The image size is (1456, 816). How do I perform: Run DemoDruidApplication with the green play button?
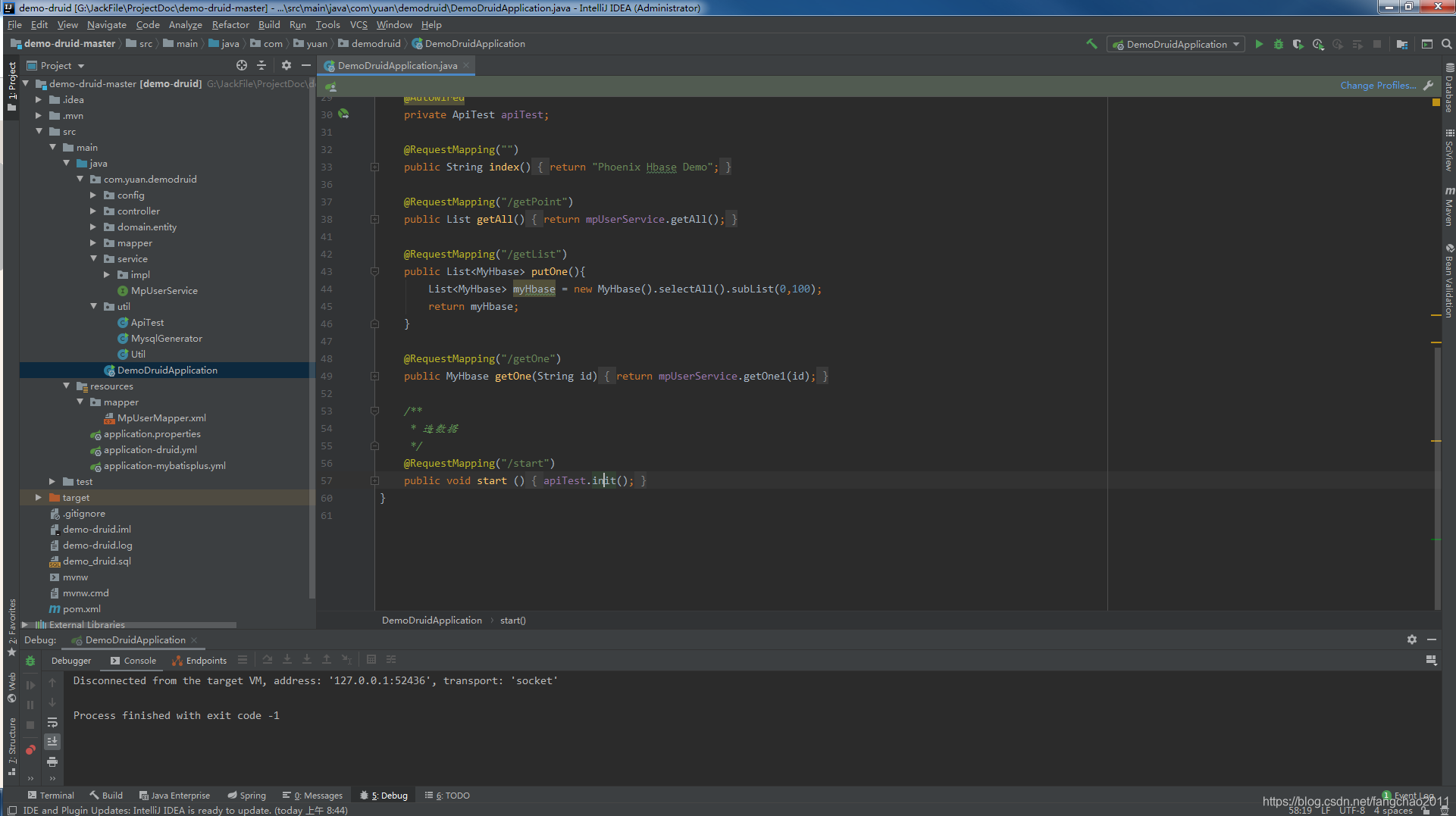click(1259, 44)
